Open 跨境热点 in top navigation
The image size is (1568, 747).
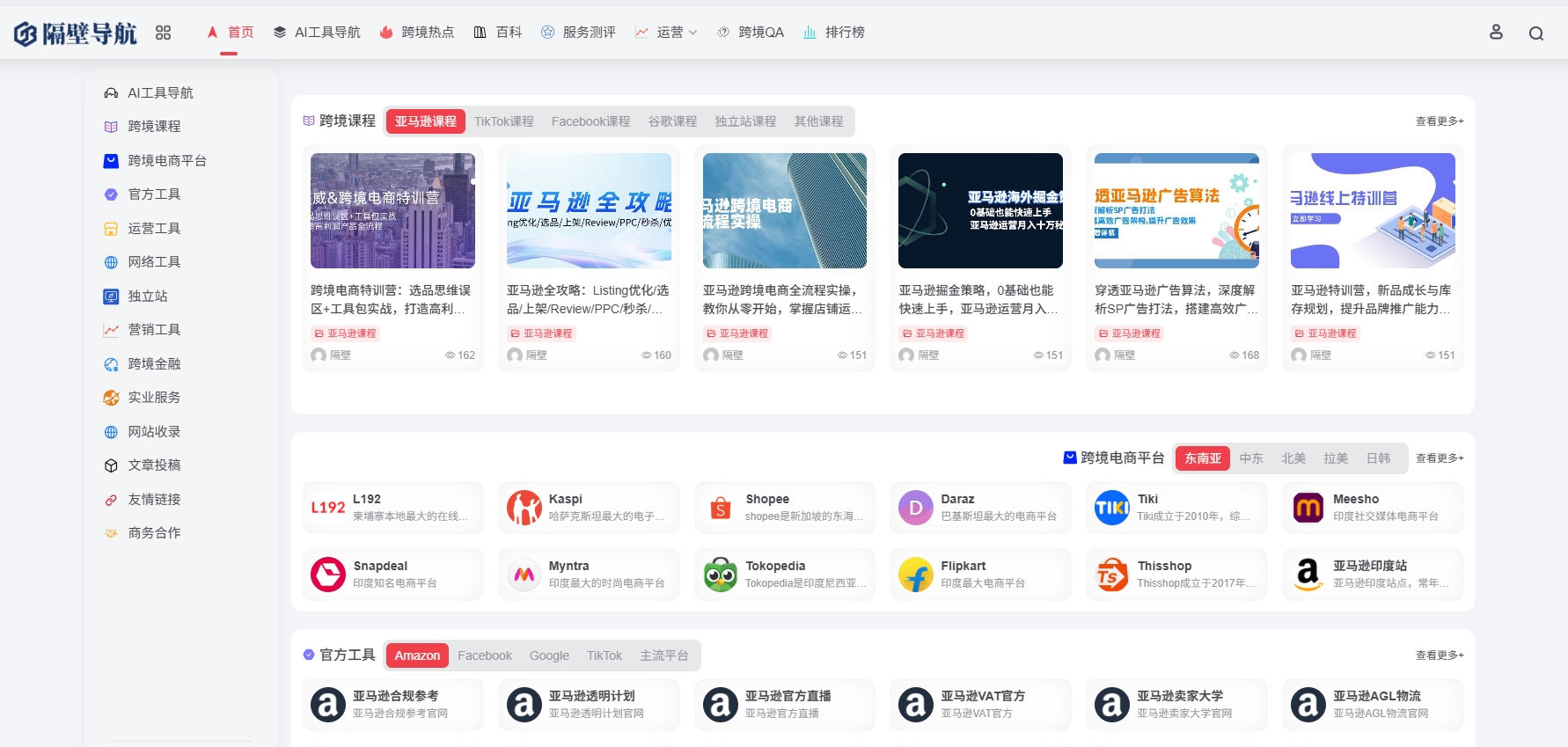point(417,33)
